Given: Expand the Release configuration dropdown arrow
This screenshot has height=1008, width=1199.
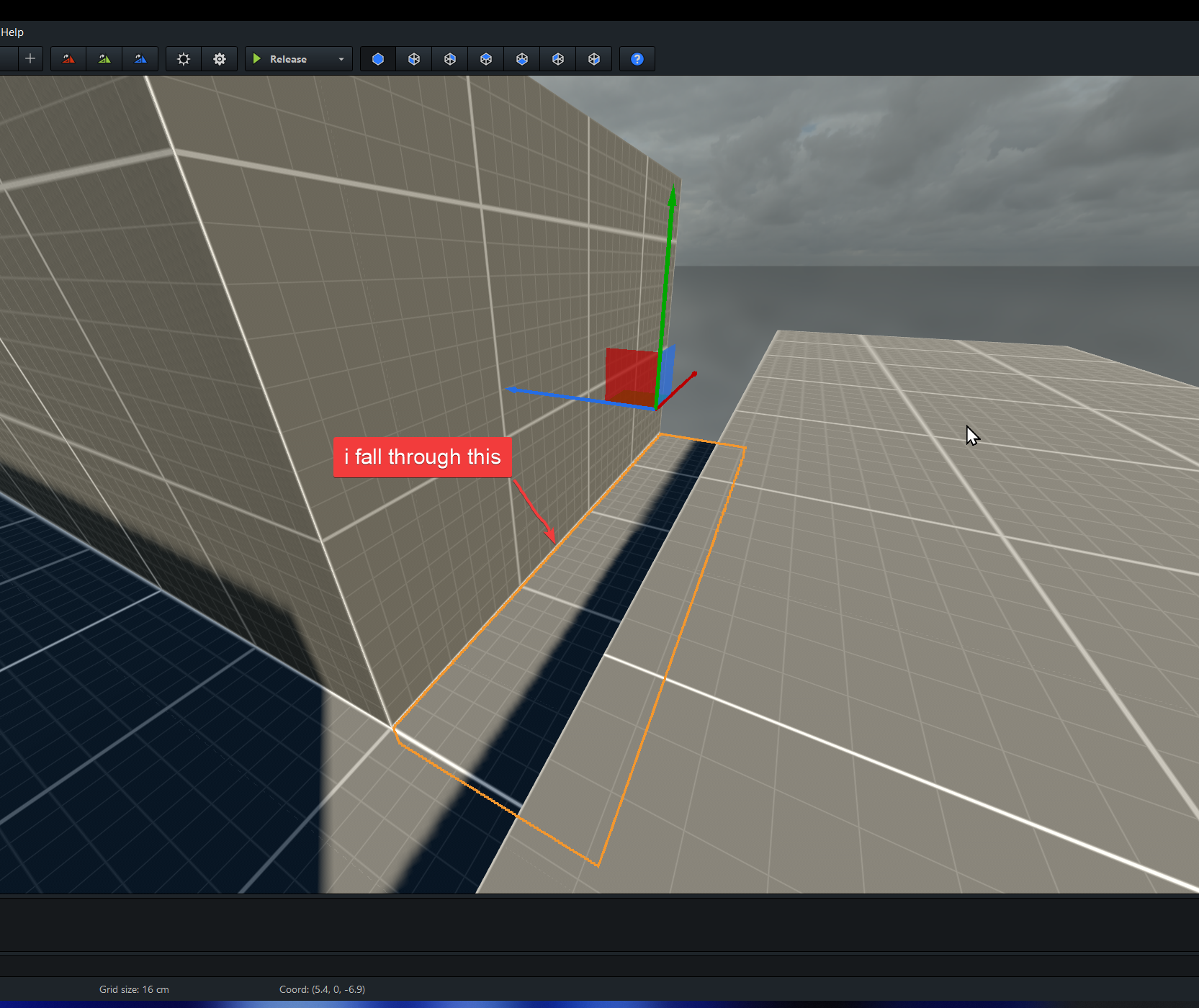Looking at the screenshot, I should 341,59.
